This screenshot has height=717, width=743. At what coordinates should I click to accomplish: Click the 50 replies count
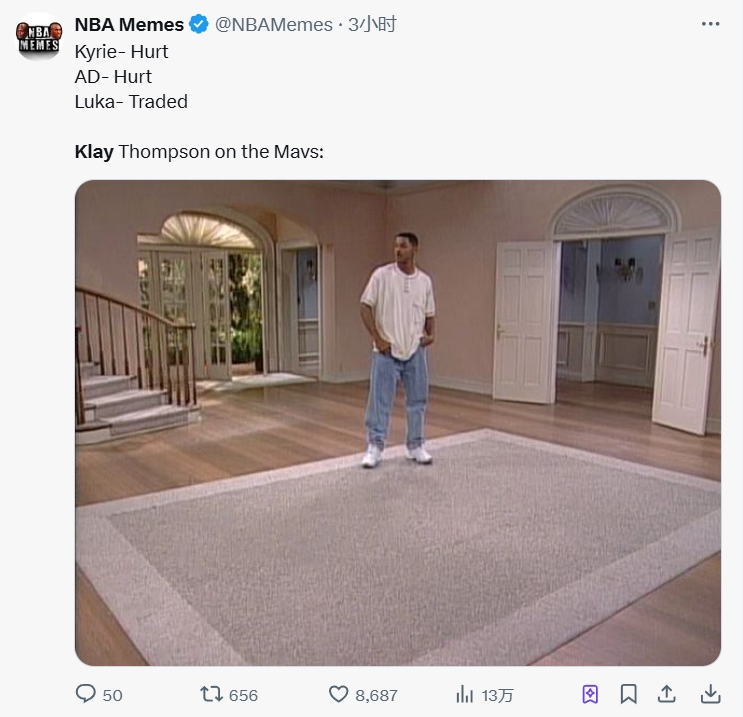pos(112,695)
